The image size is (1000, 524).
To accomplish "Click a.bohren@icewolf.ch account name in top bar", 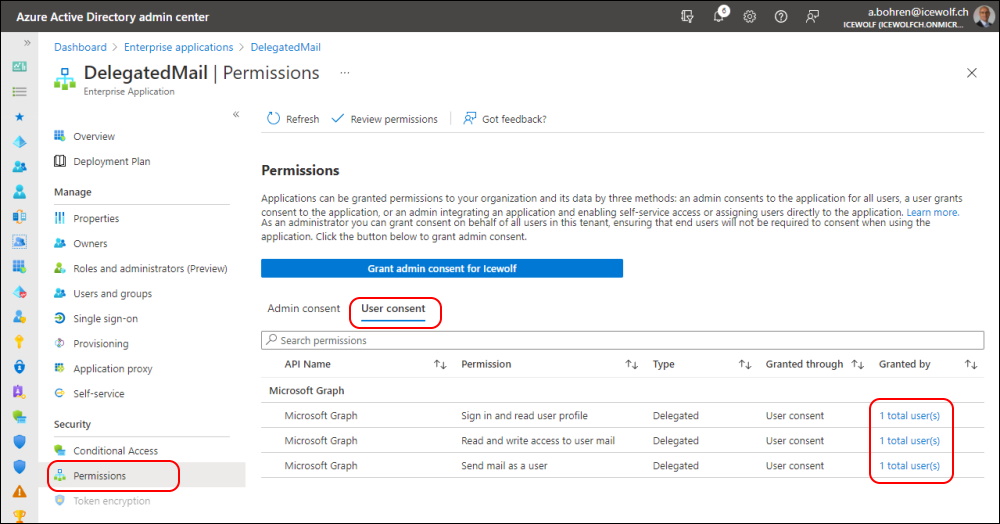I will coord(918,11).
